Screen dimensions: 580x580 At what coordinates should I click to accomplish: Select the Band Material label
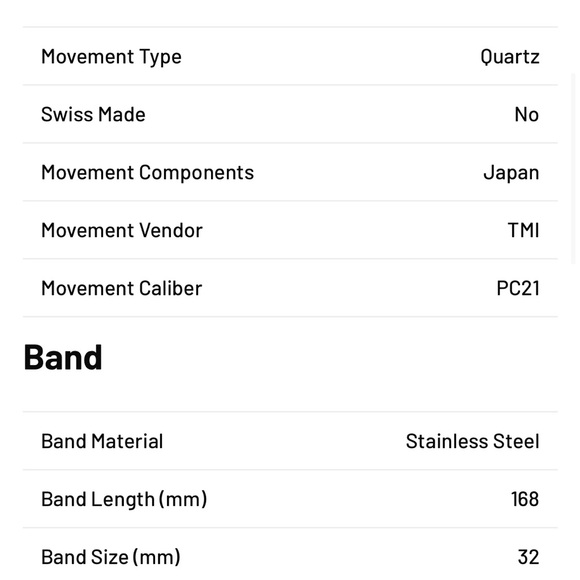click(102, 441)
